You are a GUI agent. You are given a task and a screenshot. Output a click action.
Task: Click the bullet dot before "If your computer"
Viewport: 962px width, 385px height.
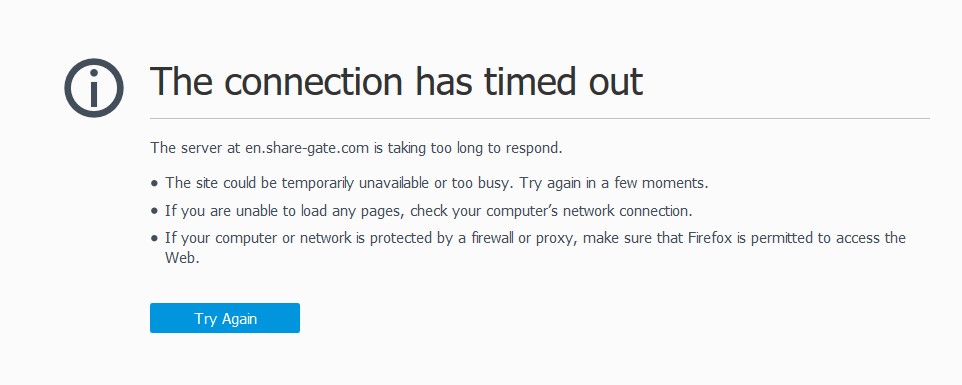click(154, 238)
